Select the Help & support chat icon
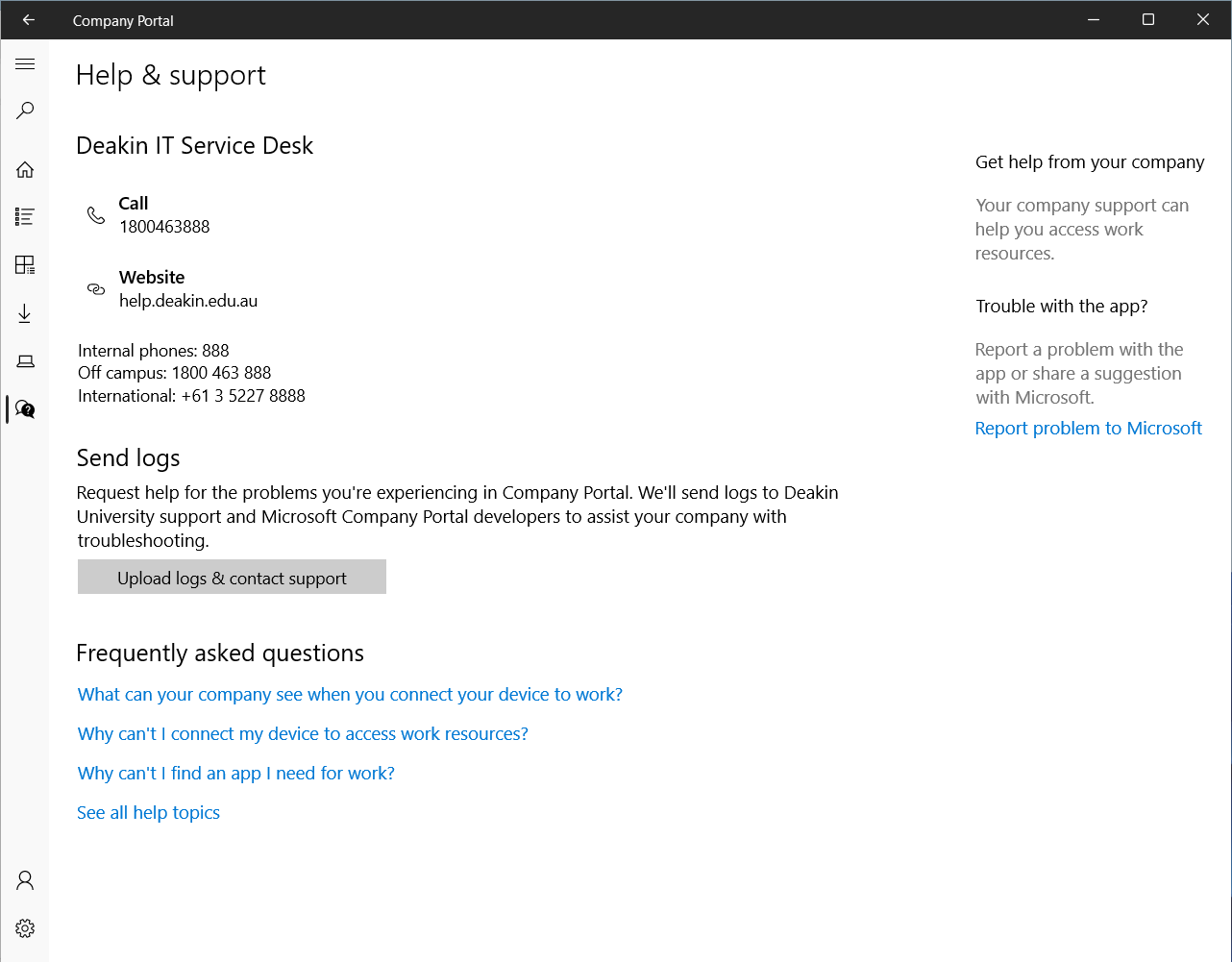 [x=25, y=409]
